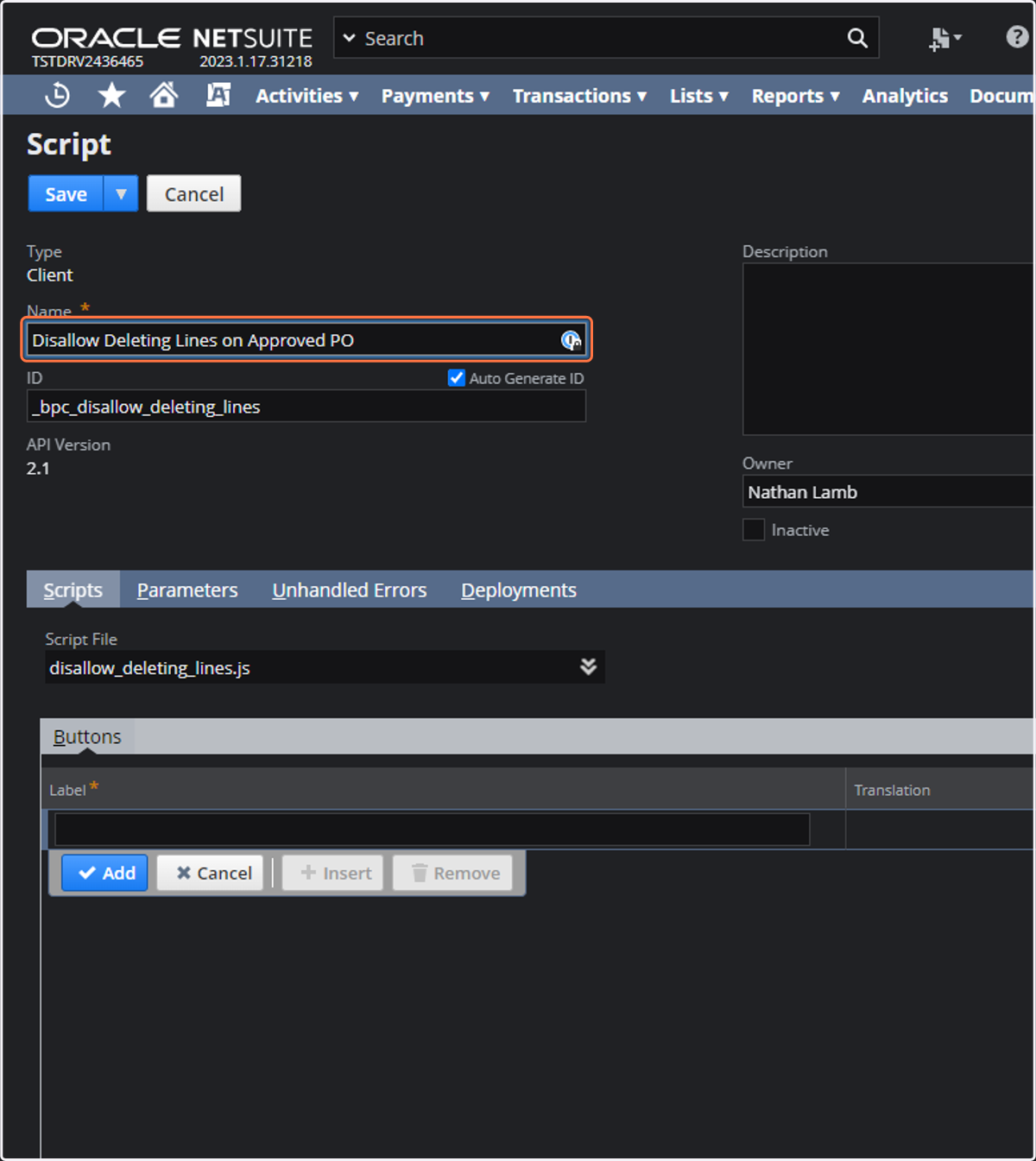Image resolution: width=1036 pixels, height=1161 pixels.
Task: Click the Oracle NetSuite logo
Action: click(172, 38)
